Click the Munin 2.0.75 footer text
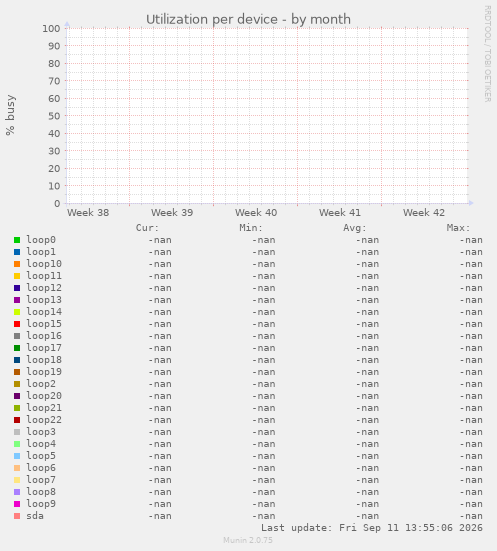 click(x=248, y=540)
